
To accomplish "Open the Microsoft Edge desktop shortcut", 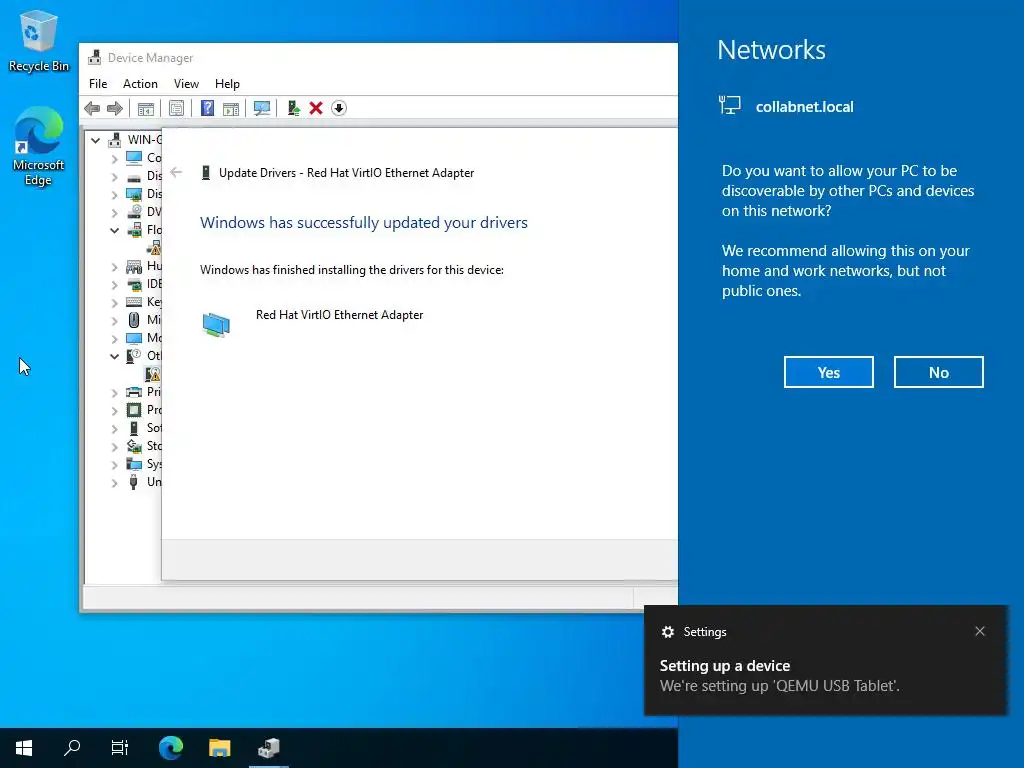I will tap(39, 147).
